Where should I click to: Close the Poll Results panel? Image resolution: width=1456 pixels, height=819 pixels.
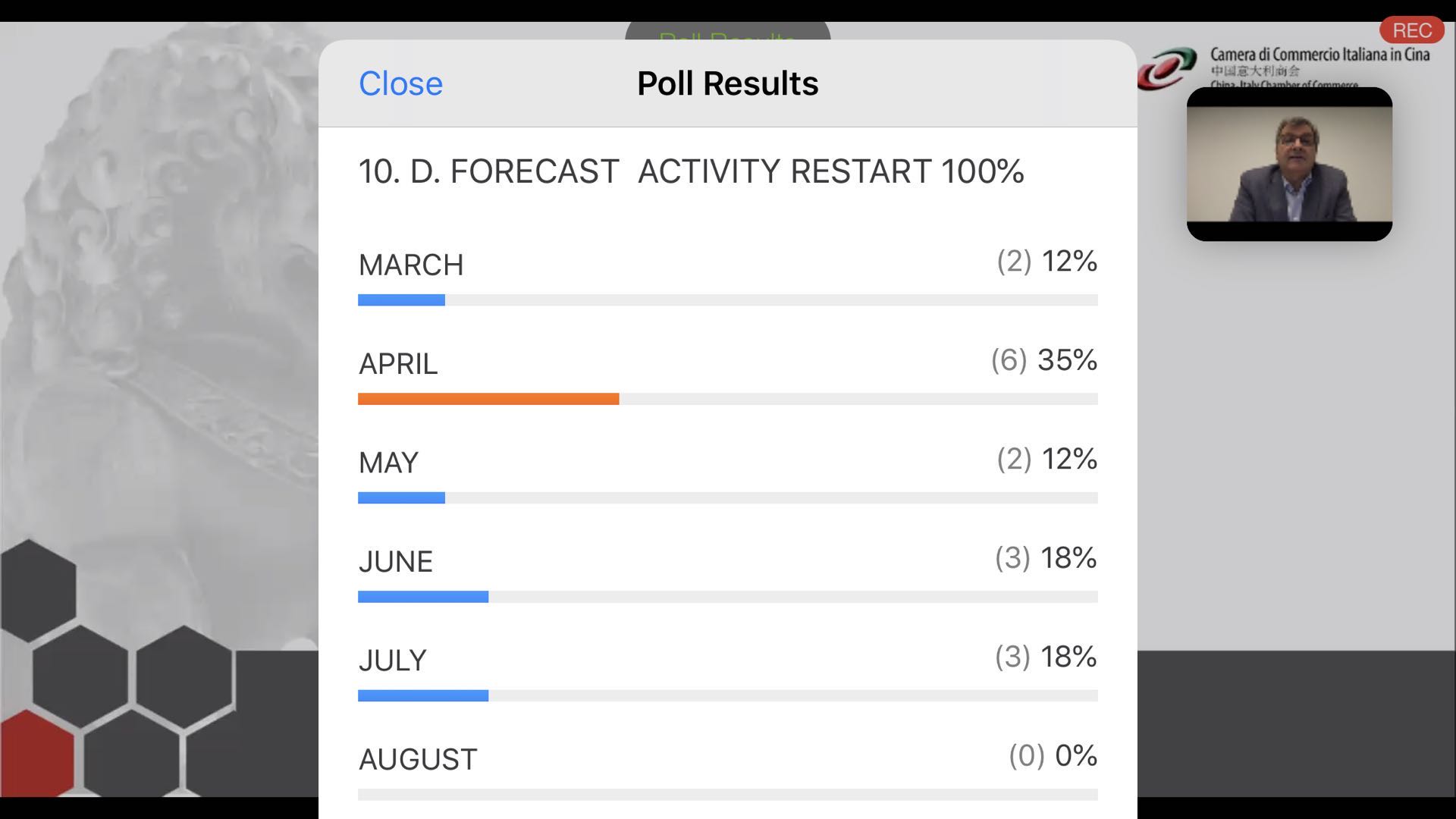tap(400, 83)
